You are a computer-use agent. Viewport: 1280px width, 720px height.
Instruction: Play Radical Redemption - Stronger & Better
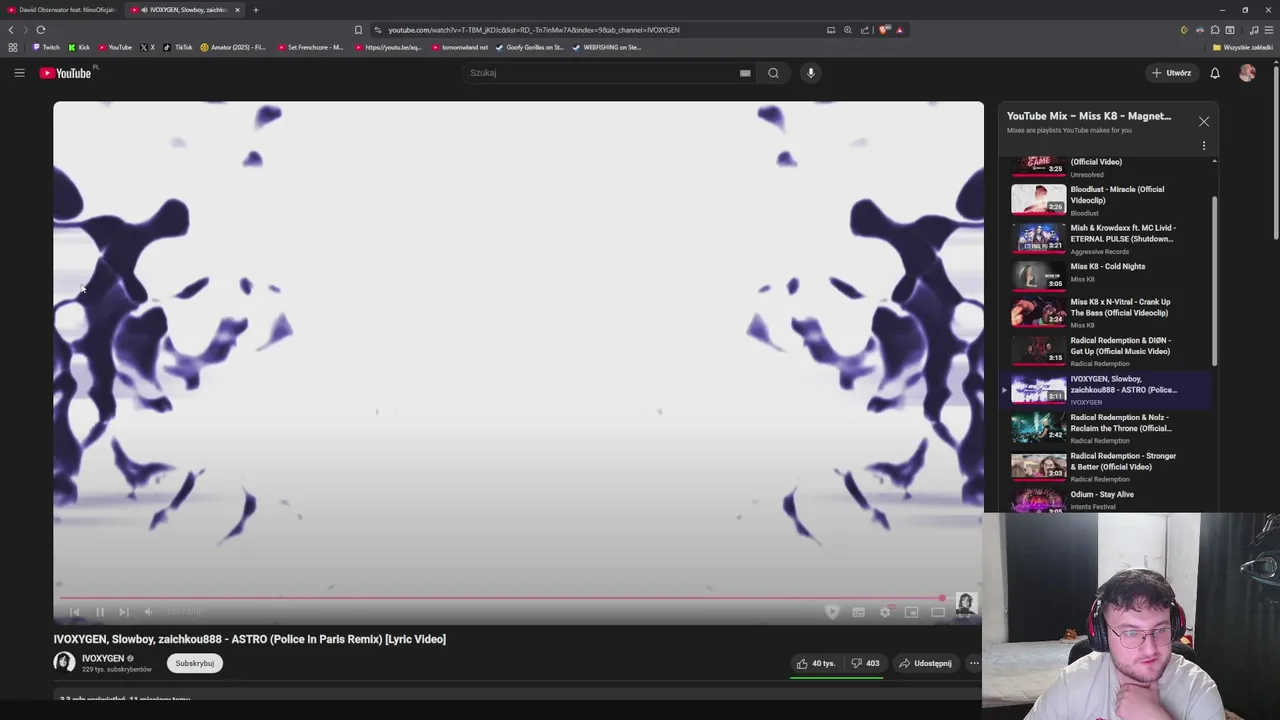click(x=1107, y=467)
